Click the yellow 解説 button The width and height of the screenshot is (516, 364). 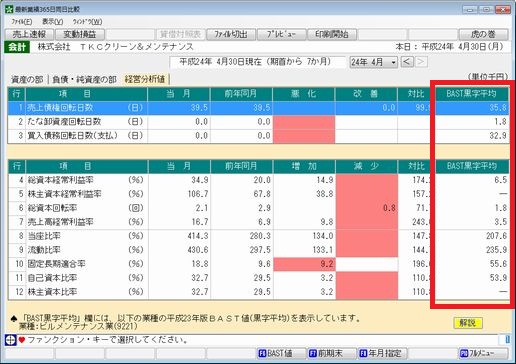(x=468, y=323)
